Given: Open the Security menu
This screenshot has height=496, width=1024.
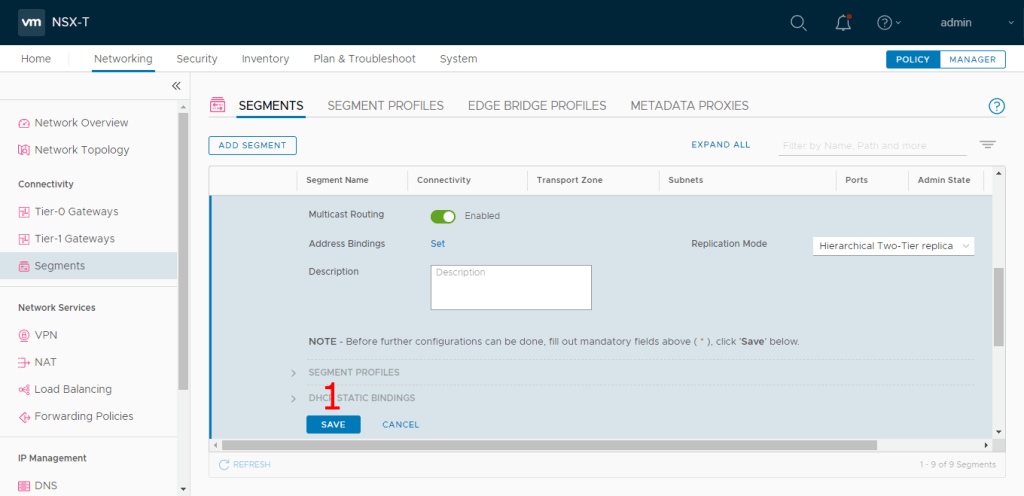Looking at the screenshot, I should click(x=197, y=59).
